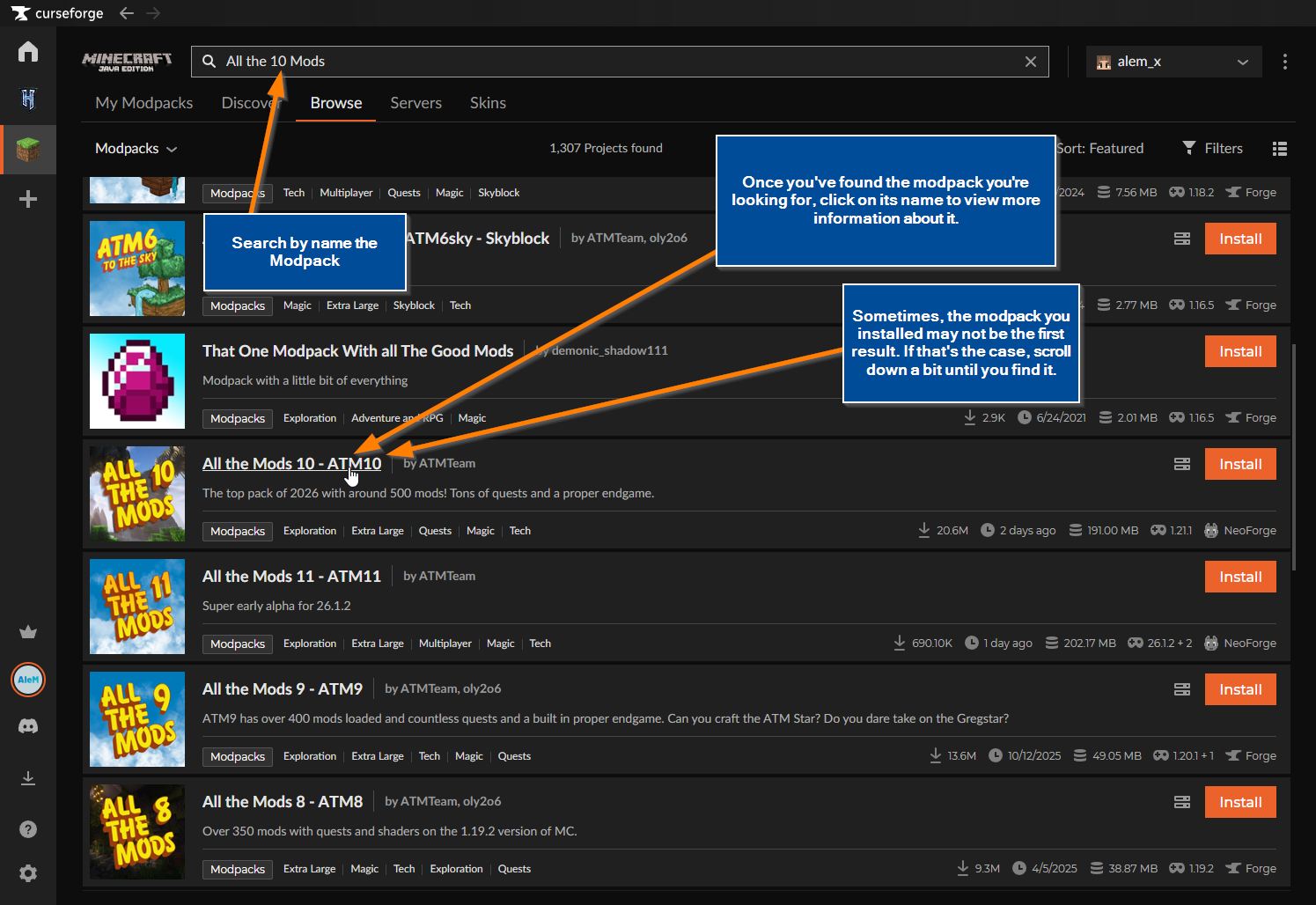Screen dimensions: 1316x905
Task: Click the demonic_shadow111 author name
Action: 609,350
